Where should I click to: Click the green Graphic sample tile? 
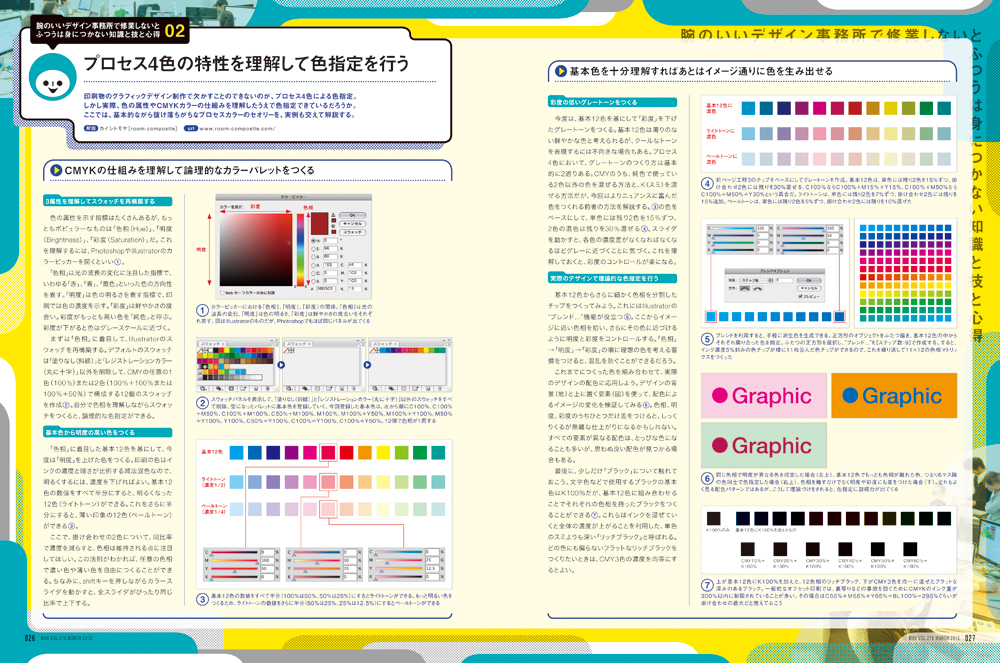coord(763,445)
